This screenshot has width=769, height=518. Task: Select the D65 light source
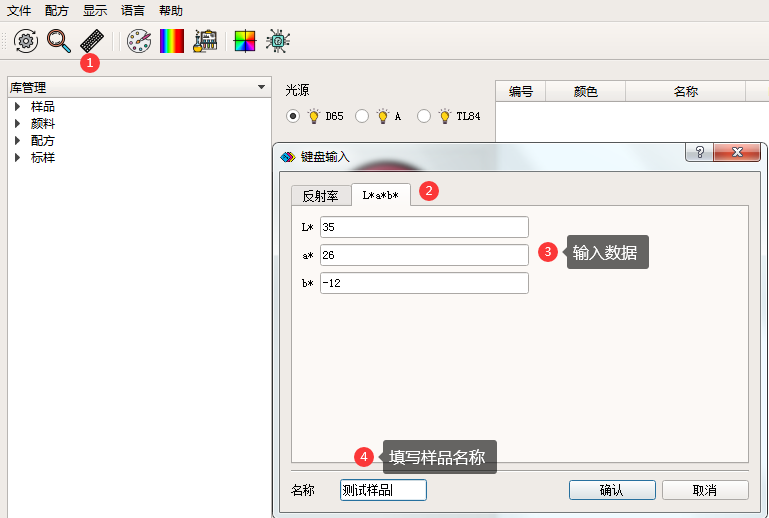(293, 116)
